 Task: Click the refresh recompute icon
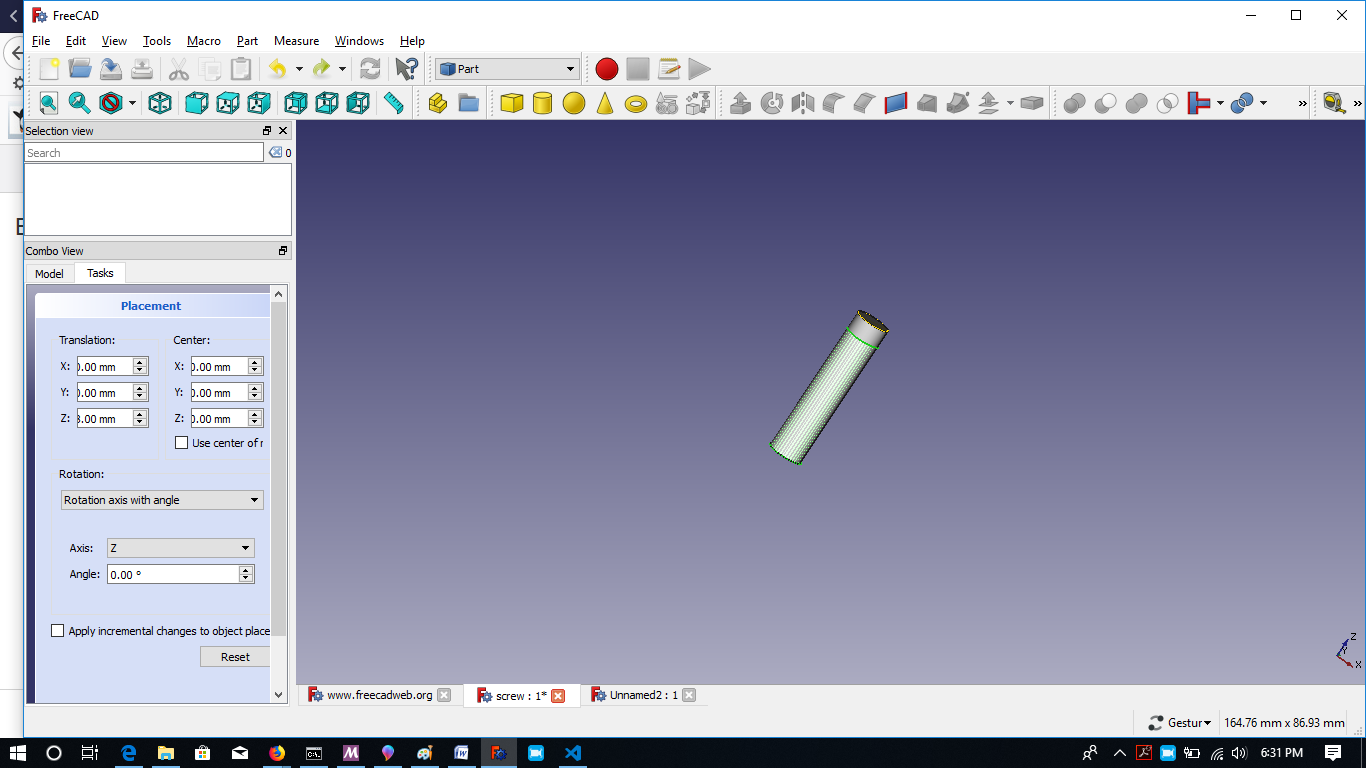(370, 69)
